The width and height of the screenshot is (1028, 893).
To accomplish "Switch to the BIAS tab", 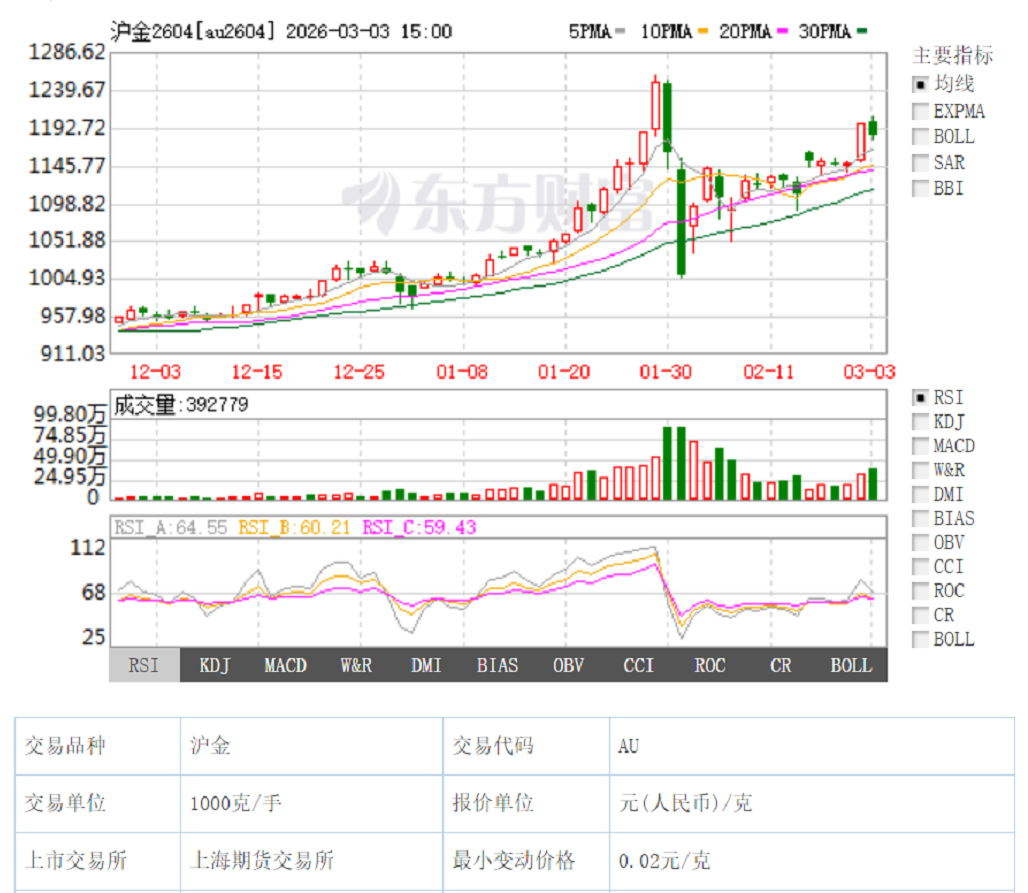I will coord(497,665).
